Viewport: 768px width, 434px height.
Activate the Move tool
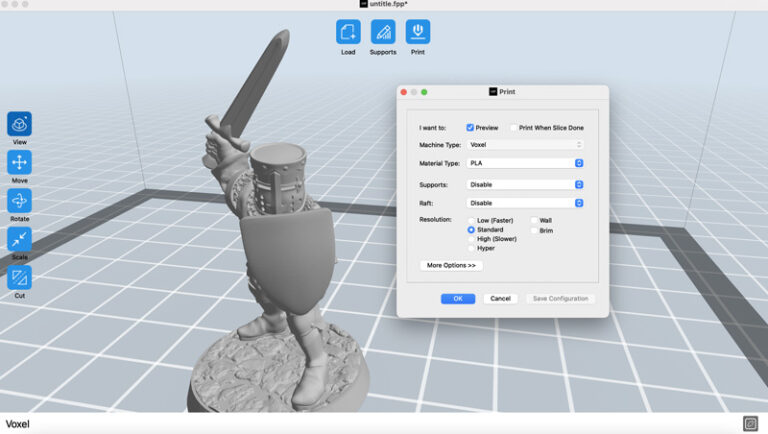pos(19,162)
